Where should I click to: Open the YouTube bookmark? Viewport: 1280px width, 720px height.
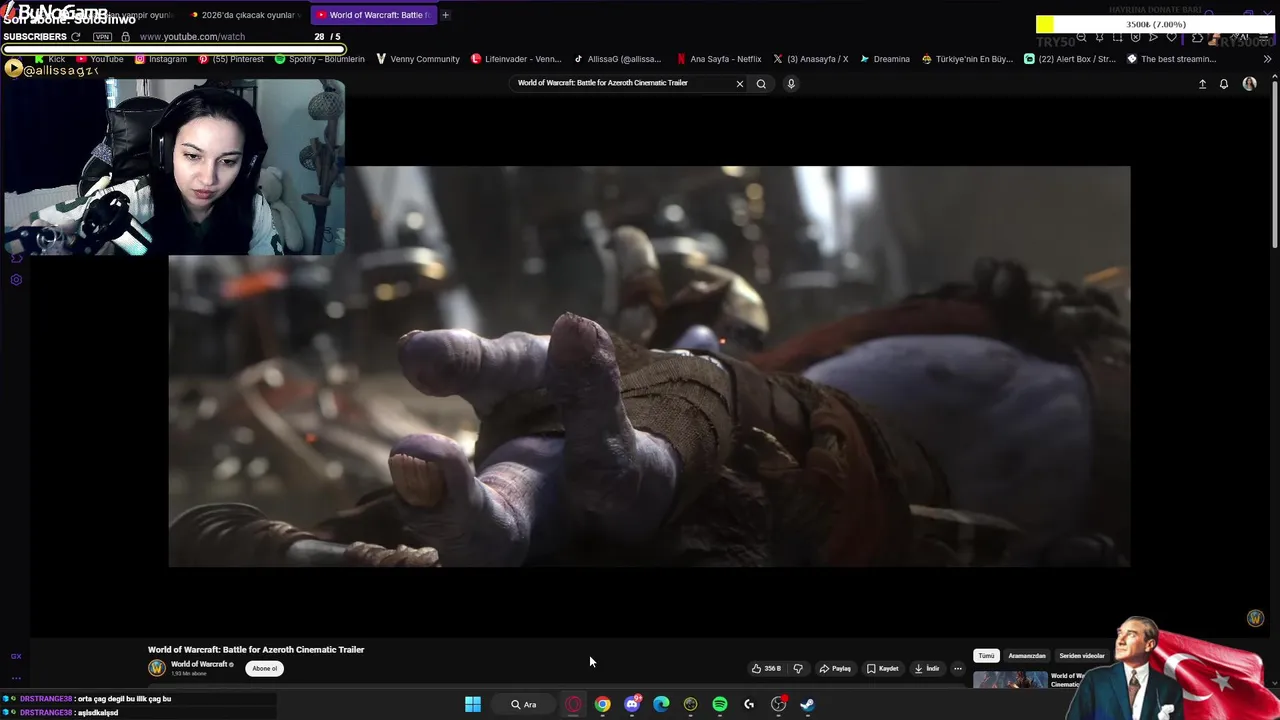99,59
